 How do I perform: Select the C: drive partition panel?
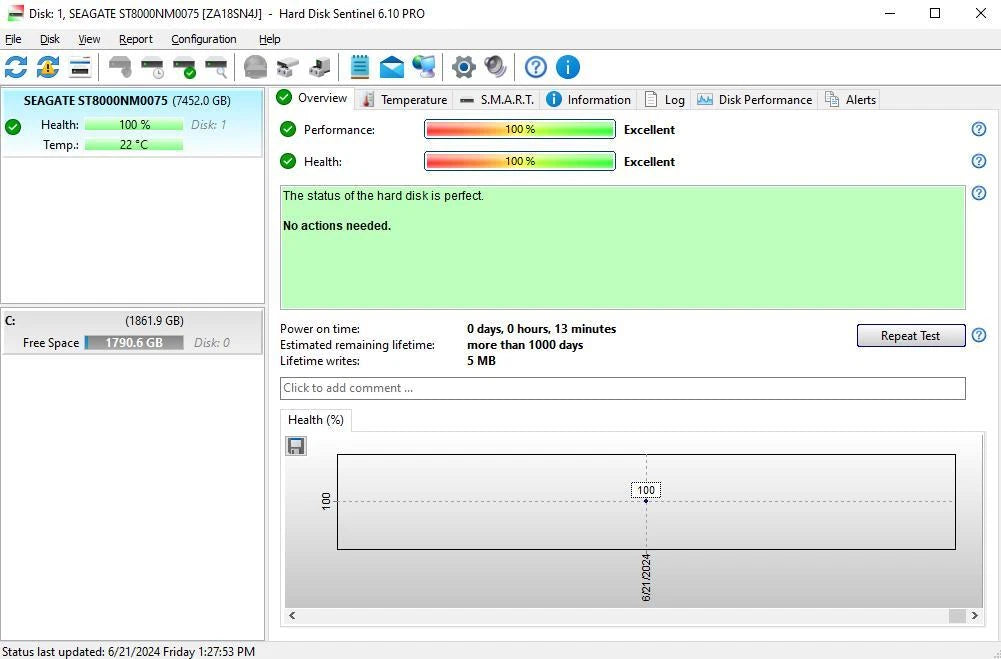(132, 331)
